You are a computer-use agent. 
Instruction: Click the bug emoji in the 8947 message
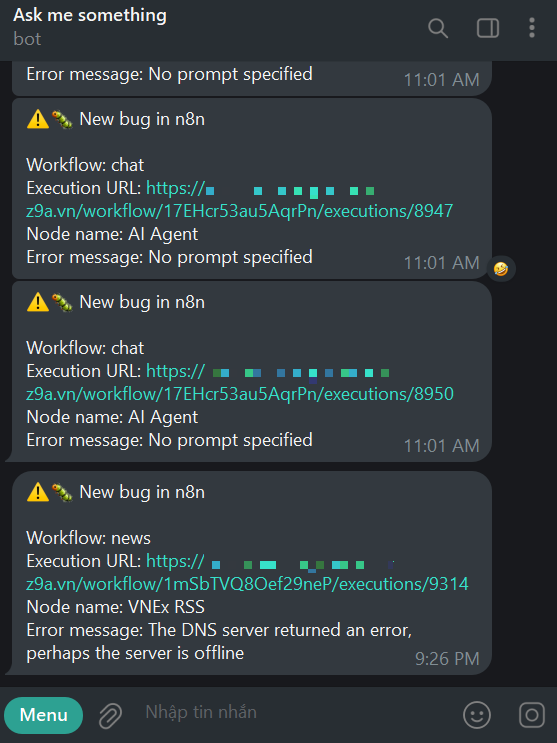coord(62,119)
